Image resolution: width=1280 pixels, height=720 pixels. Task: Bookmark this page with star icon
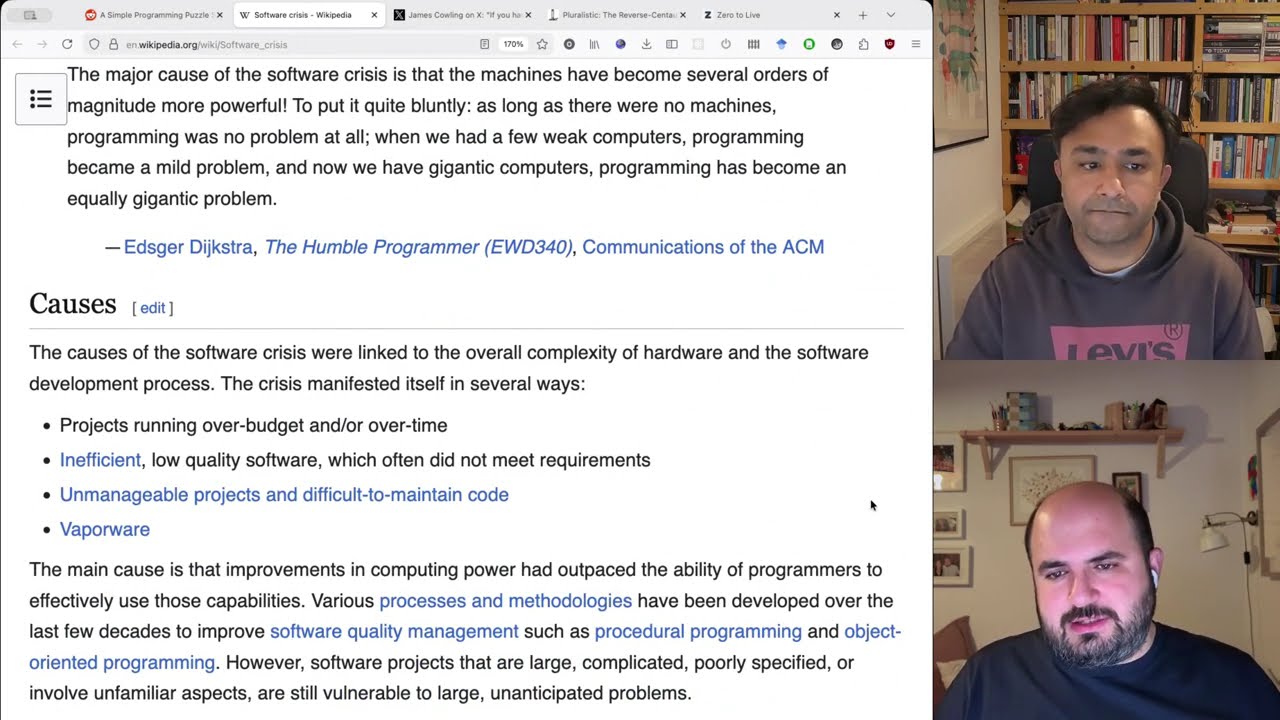tap(542, 44)
